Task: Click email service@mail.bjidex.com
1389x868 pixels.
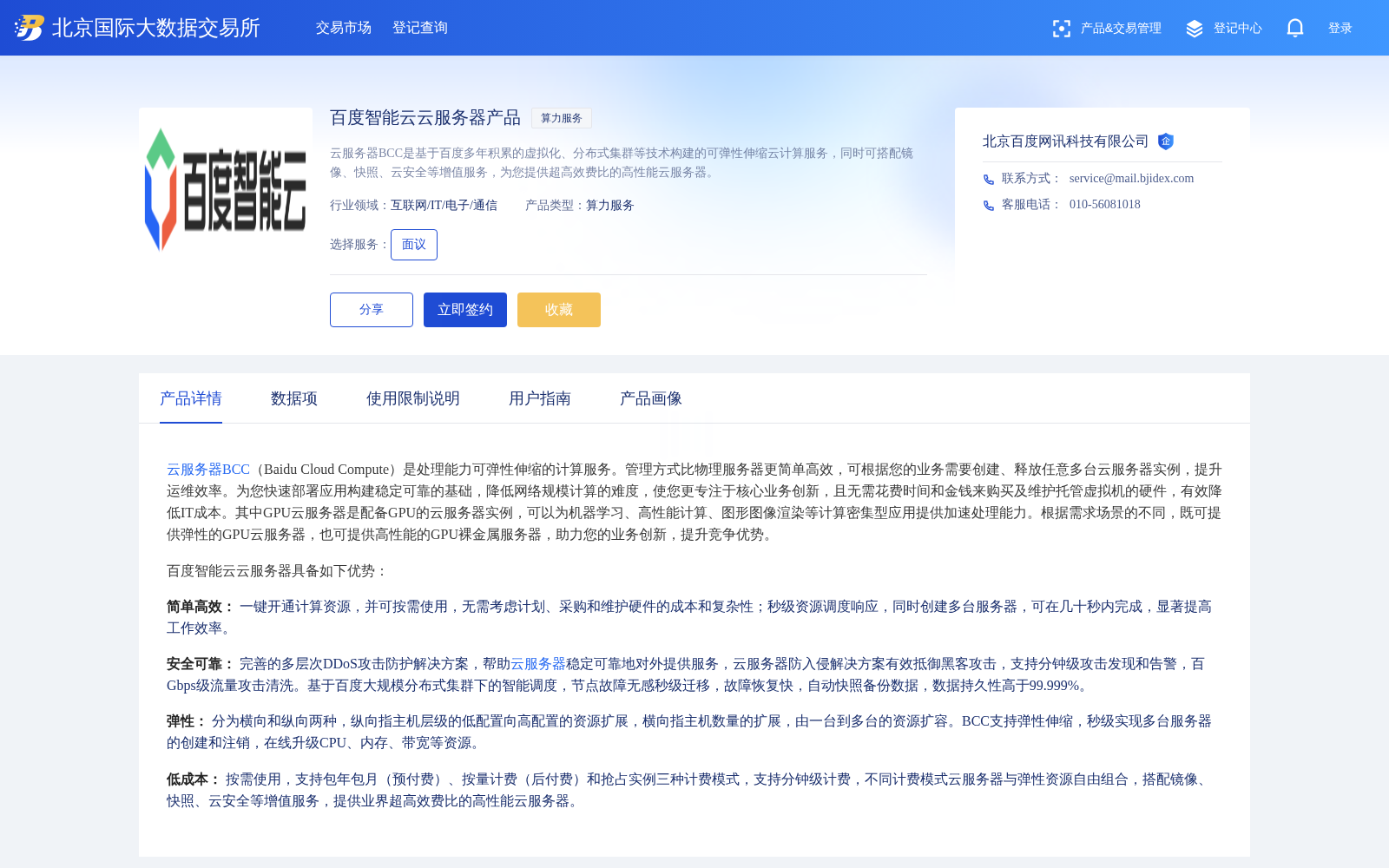Action: 1131,179
